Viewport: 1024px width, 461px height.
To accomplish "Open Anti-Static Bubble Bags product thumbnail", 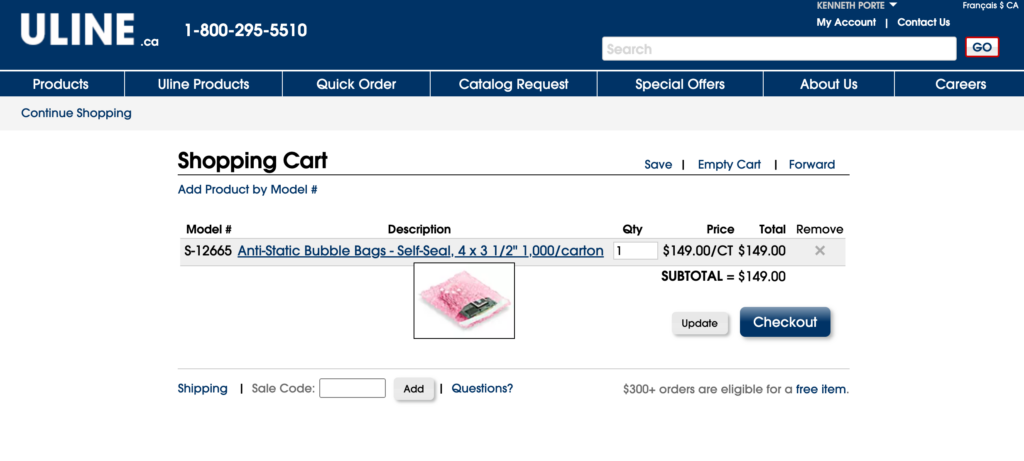I will [464, 301].
